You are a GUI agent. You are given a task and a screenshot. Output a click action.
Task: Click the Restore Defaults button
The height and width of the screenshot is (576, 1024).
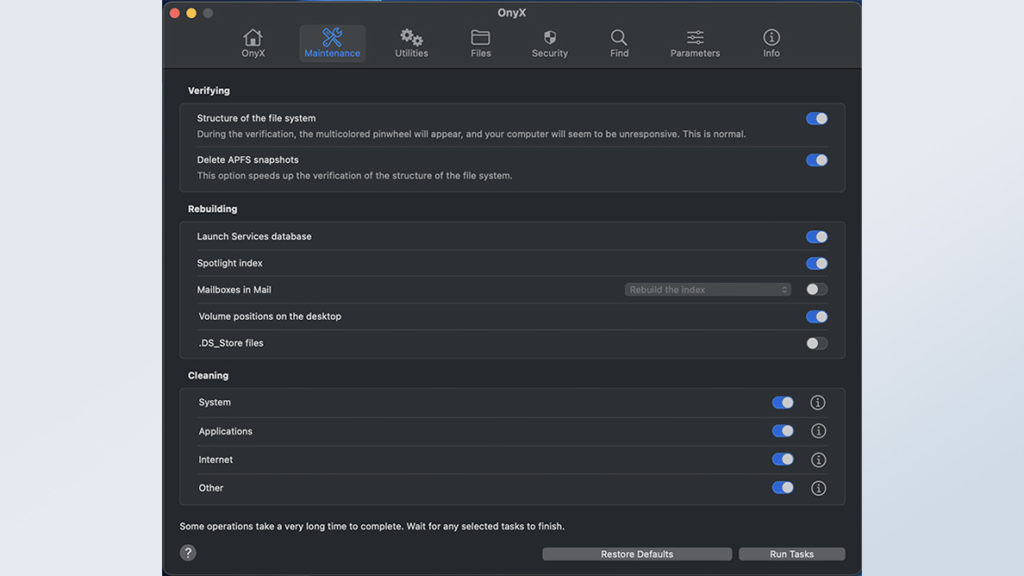click(x=637, y=554)
